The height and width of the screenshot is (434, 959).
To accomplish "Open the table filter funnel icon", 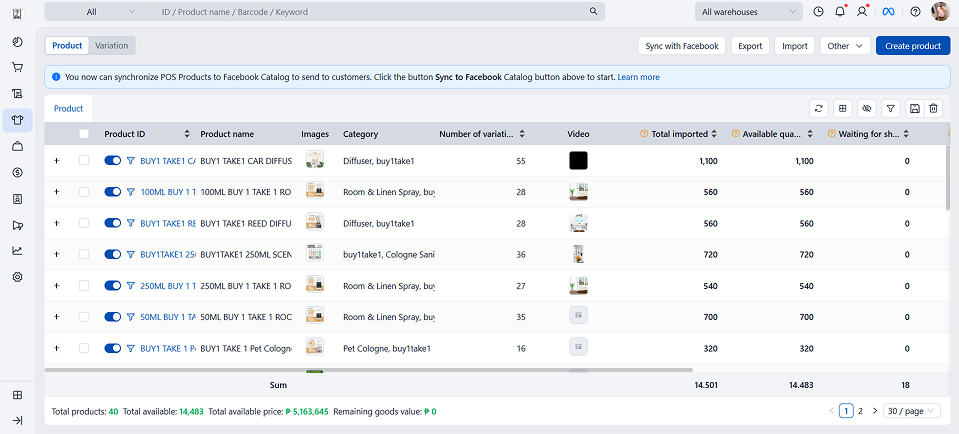I will click(890, 108).
